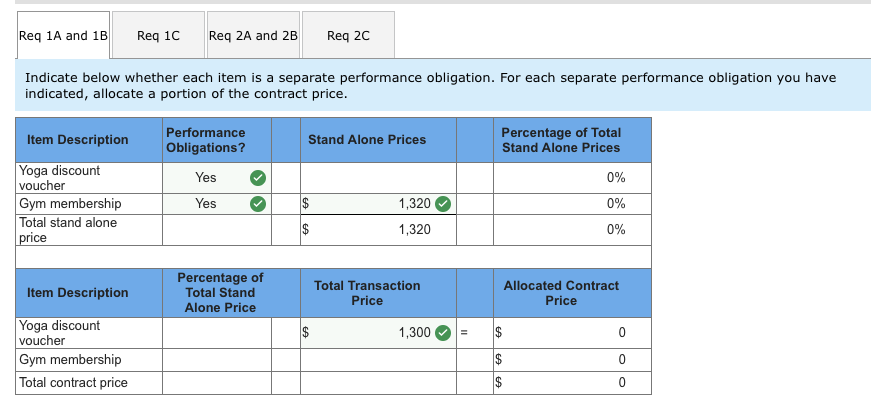
Task: Select the Req 1A and 1B tab
Action: pos(63,35)
